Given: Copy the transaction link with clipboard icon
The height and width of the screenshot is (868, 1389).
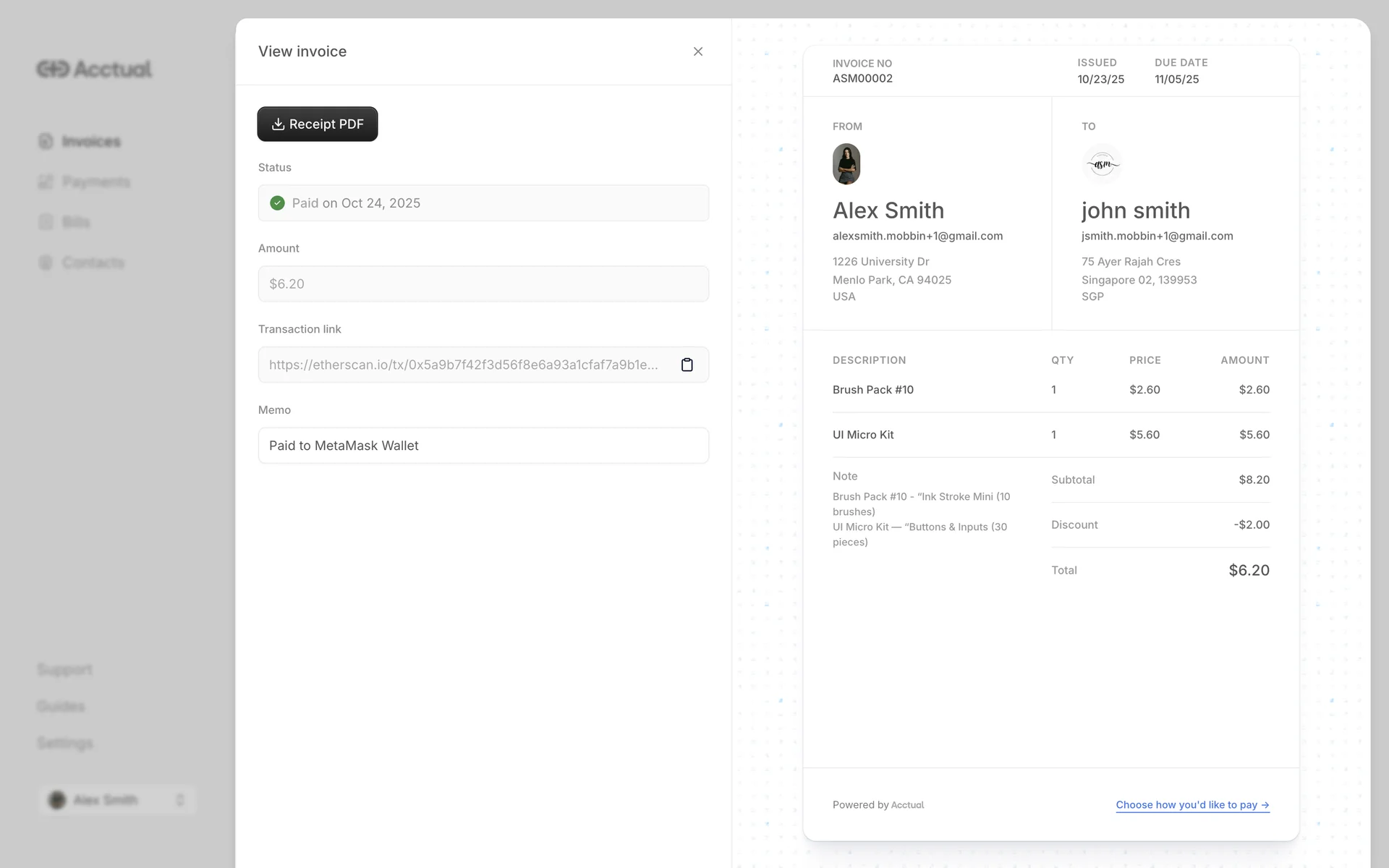Looking at the screenshot, I should tap(687, 365).
